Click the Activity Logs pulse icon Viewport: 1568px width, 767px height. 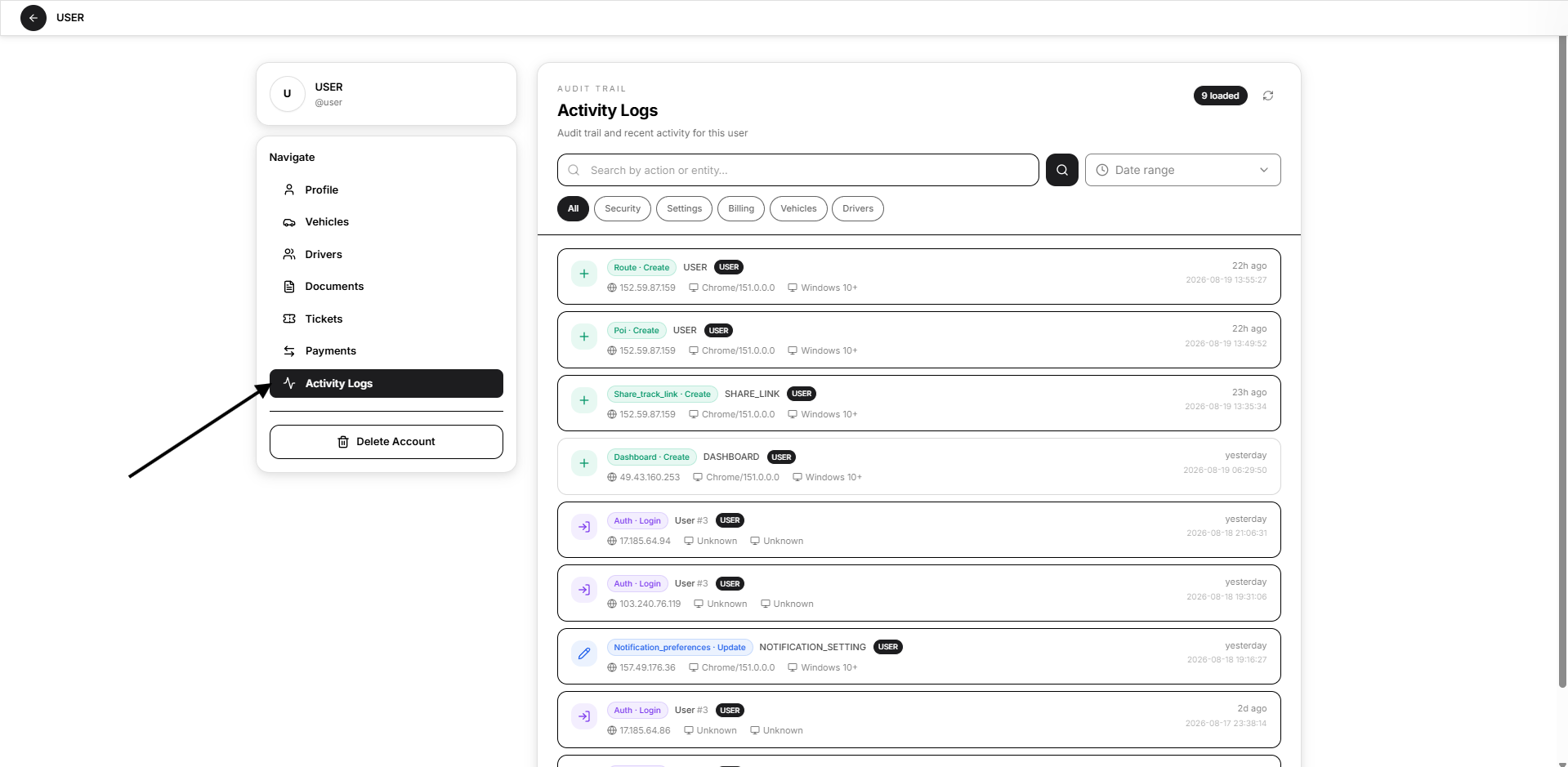tap(289, 383)
